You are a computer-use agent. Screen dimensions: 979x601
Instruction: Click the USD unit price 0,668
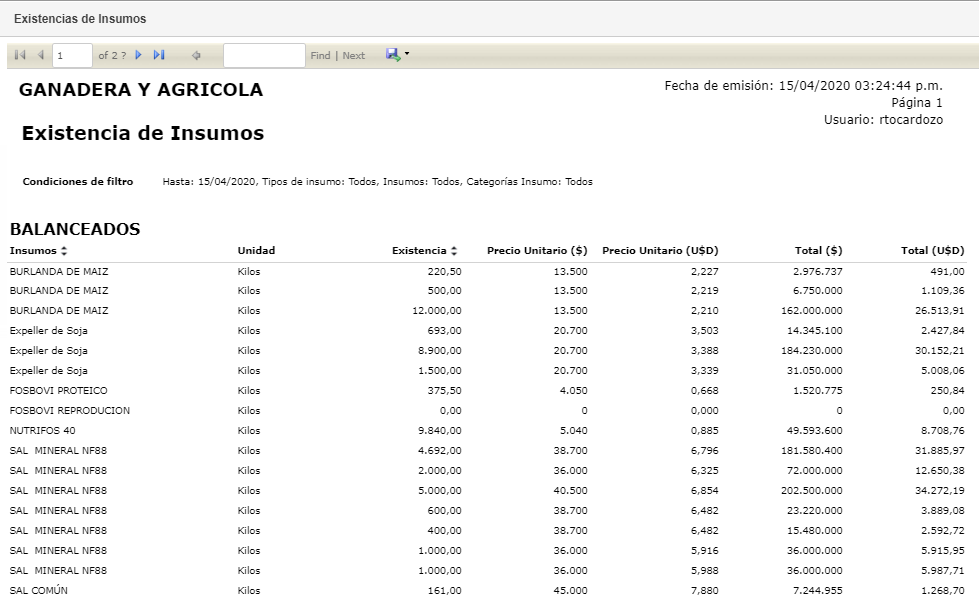pos(705,390)
